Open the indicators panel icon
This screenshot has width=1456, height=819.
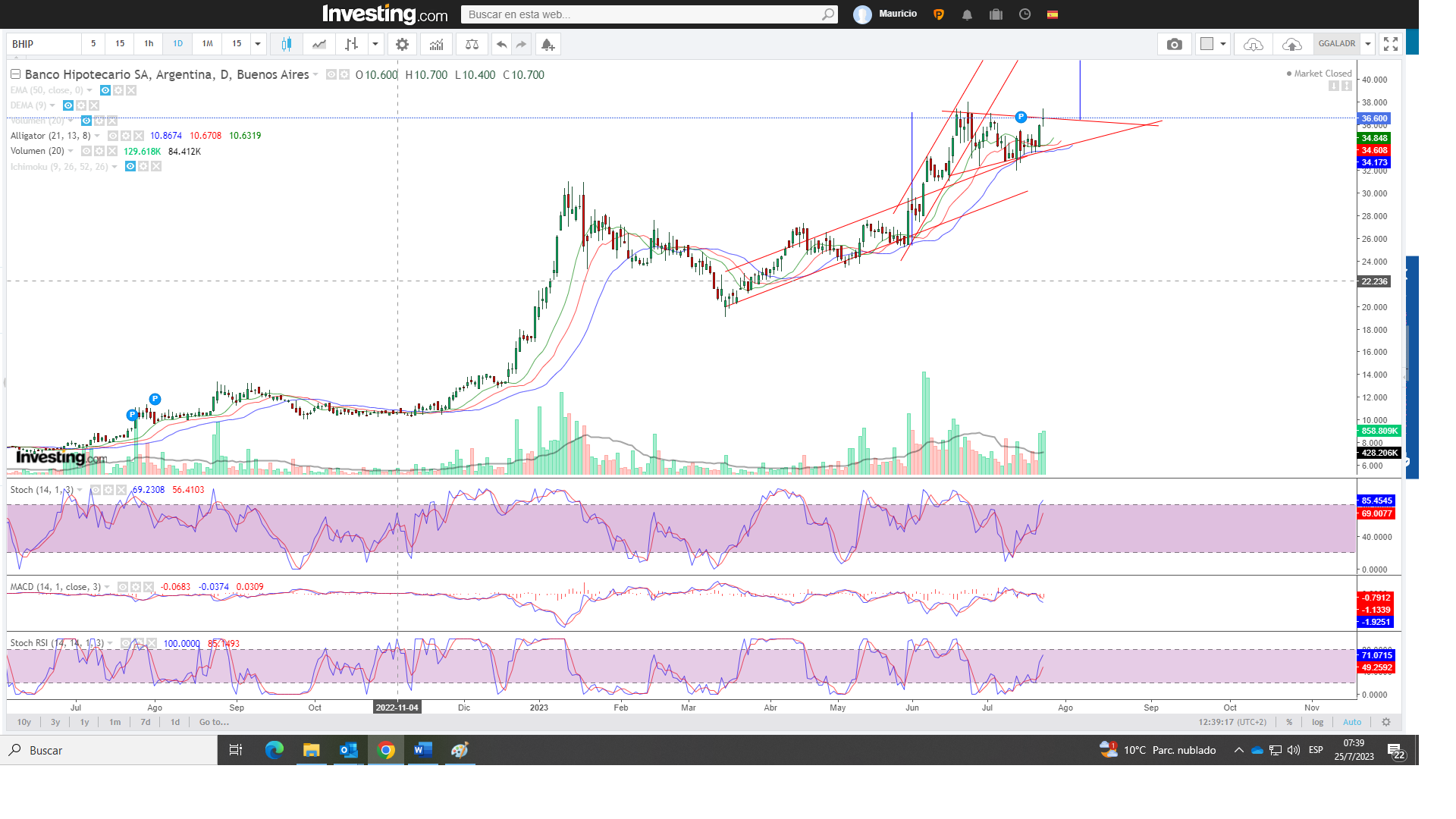[x=436, y=44]
